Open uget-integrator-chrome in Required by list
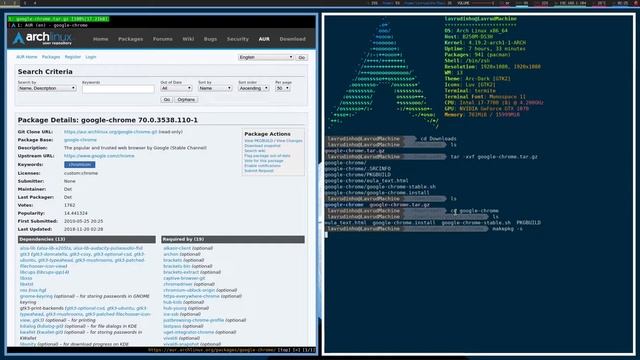The image size is (640, 360). click(x=189, y=332)
